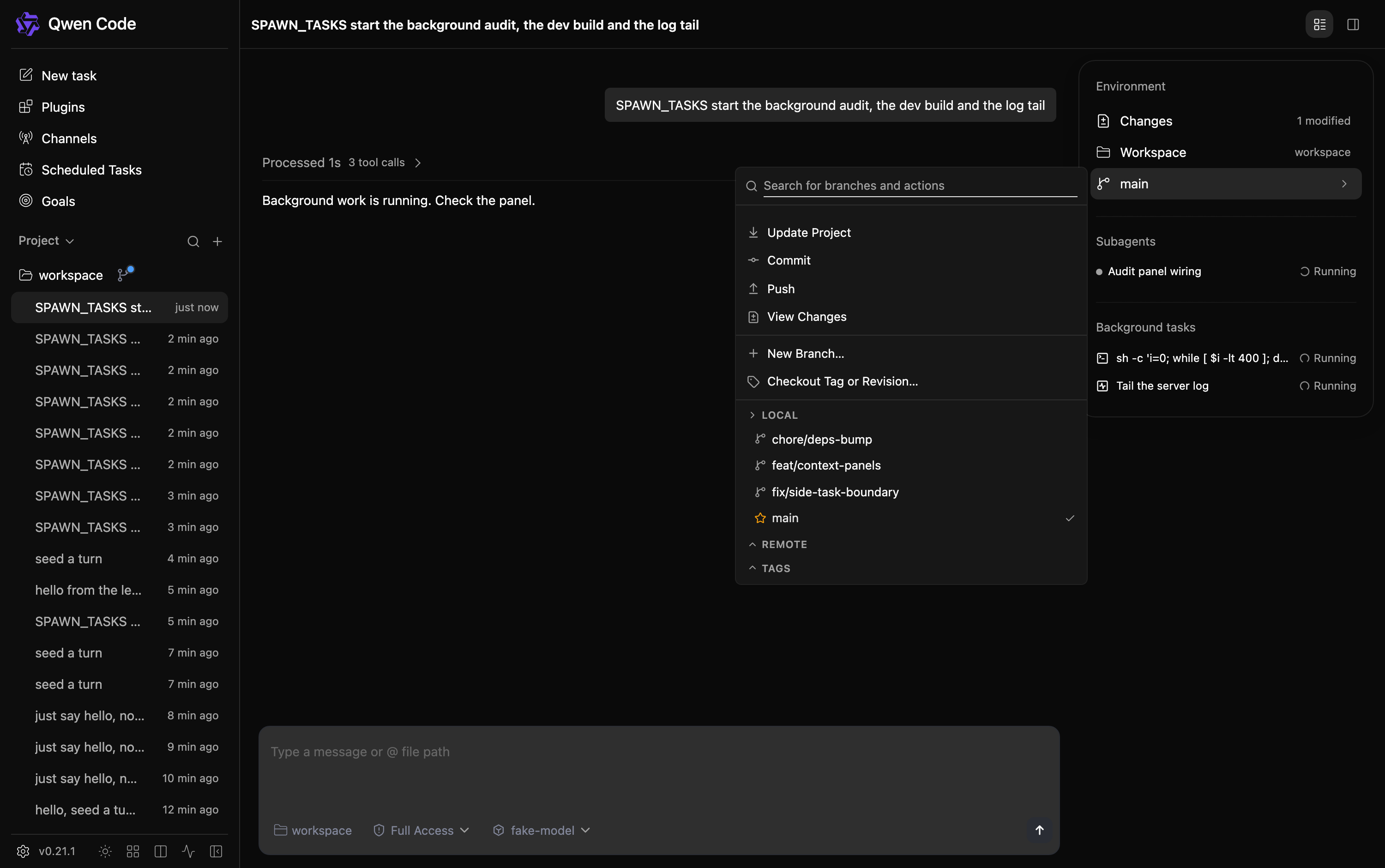This screenshot has width=1385, height=868.
Task: Open the 'just now' SPAWN_TASKS session
Action: [120, 307]
